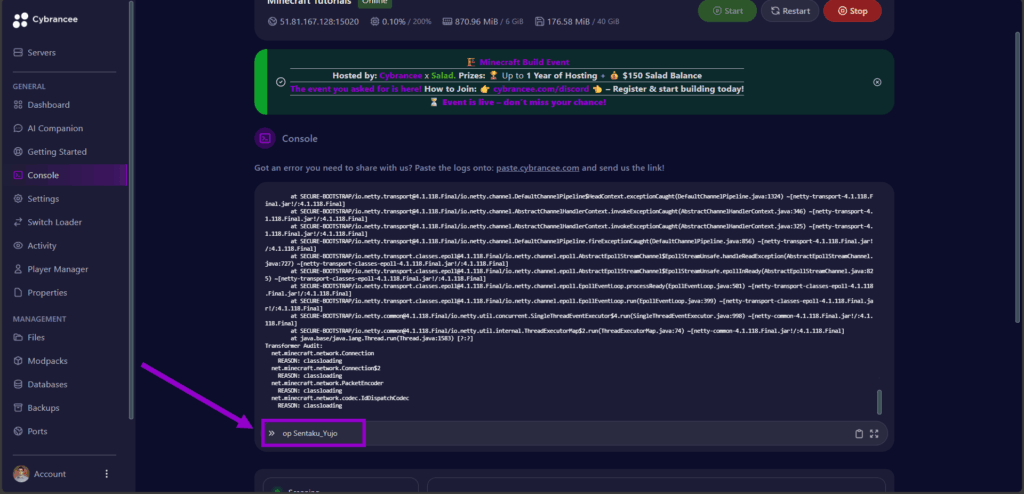Click the sidebar scrollbar
This screenshot has width=1024, height=494.
coord(131,209)
